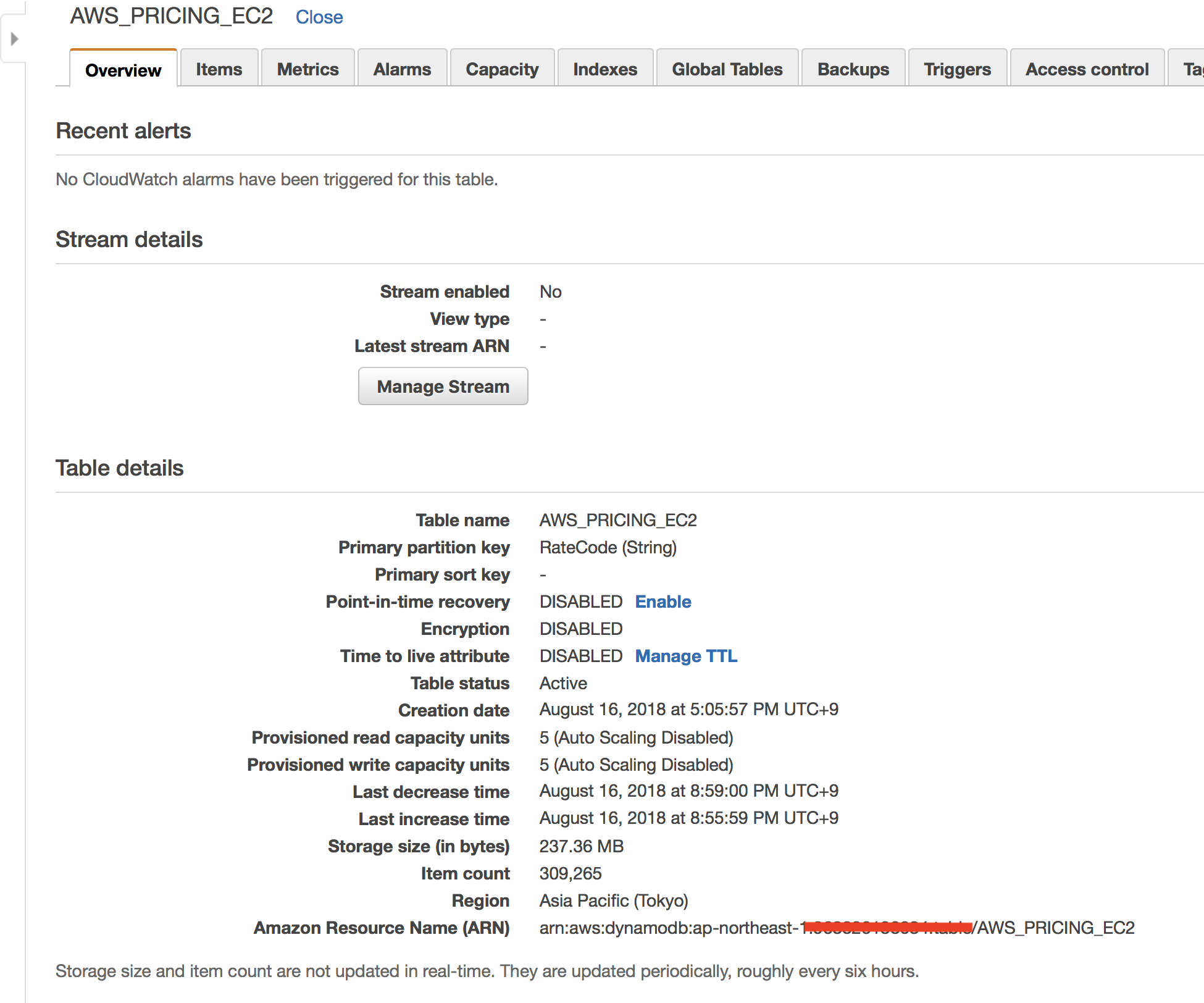Viewport: 1204px width, 1003px height.
Task: Click the region 'Asia Pacific (Tokyo)'
Action: [x=614, y=900]
